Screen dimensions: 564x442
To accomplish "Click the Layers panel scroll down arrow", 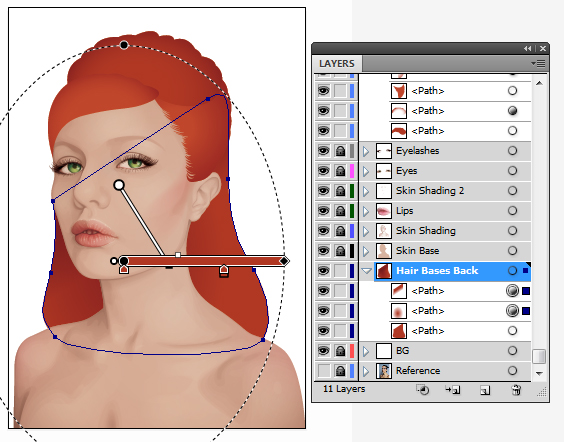I will point(539,374).
